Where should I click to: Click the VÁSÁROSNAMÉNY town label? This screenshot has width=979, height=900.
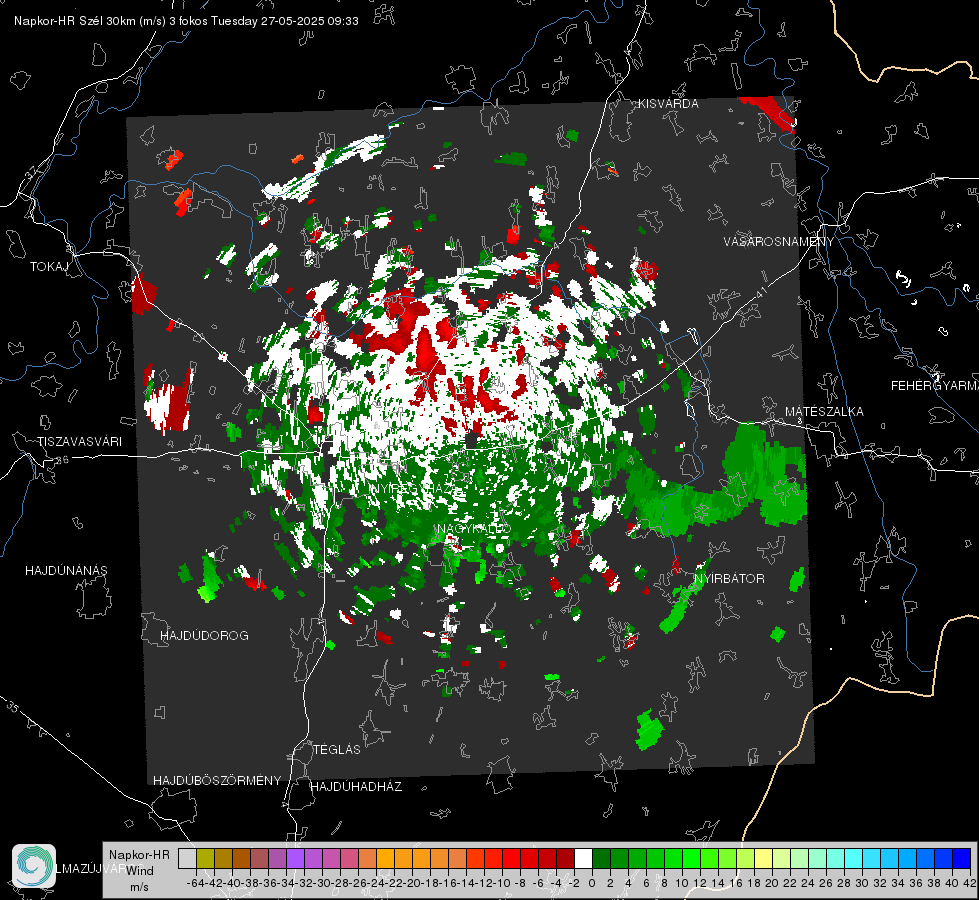point(779,242)
